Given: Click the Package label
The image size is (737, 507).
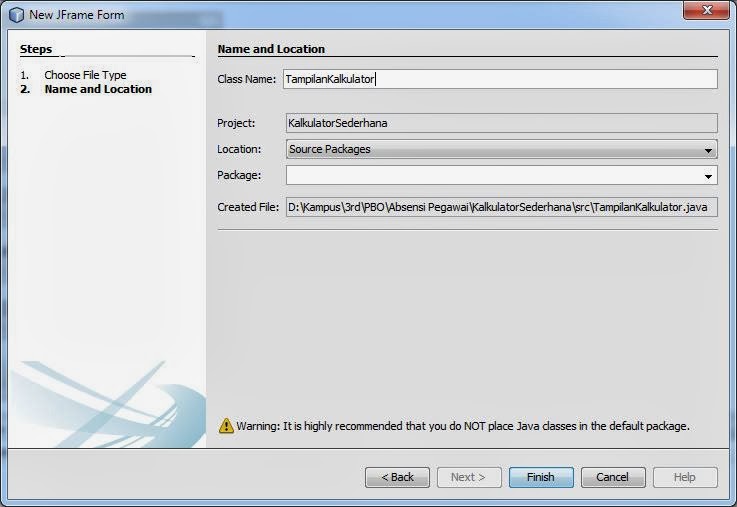Looking at the screenshot, I should [239, 175].
